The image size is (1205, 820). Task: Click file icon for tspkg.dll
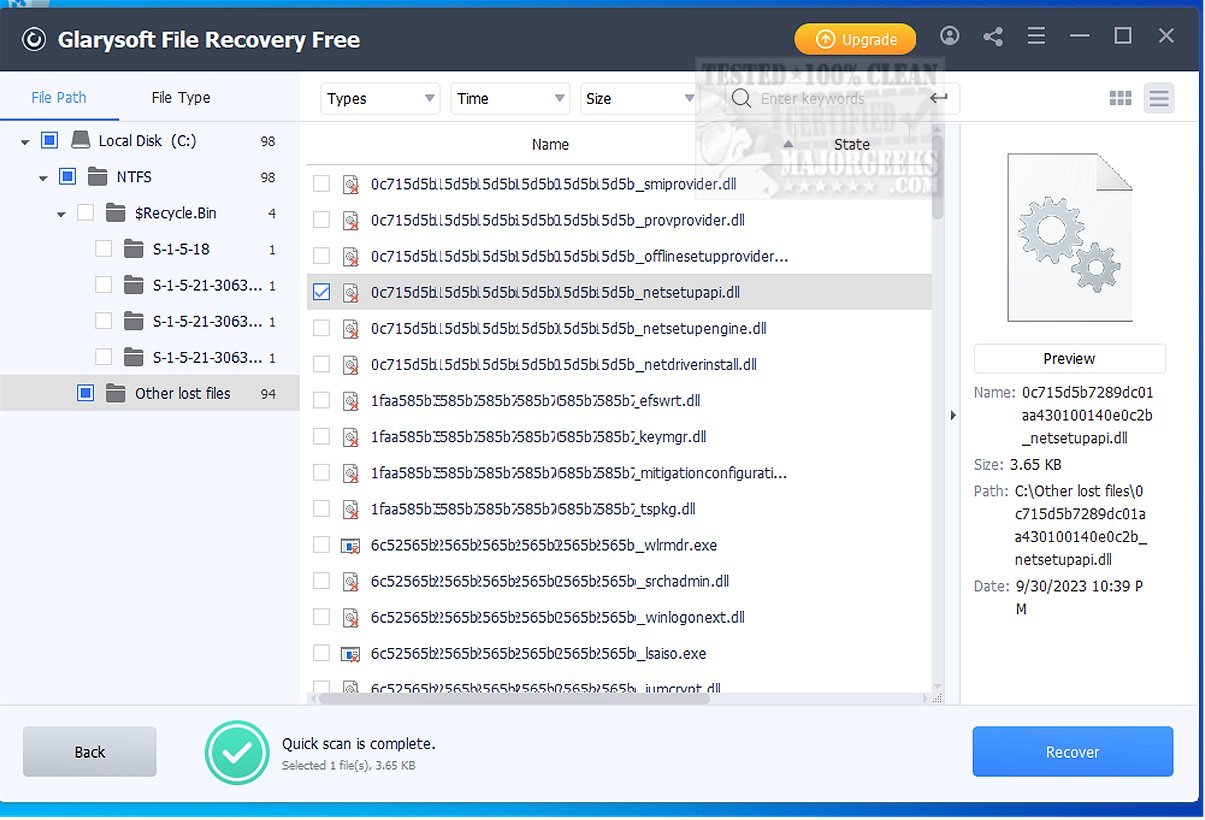pos(351,508)
